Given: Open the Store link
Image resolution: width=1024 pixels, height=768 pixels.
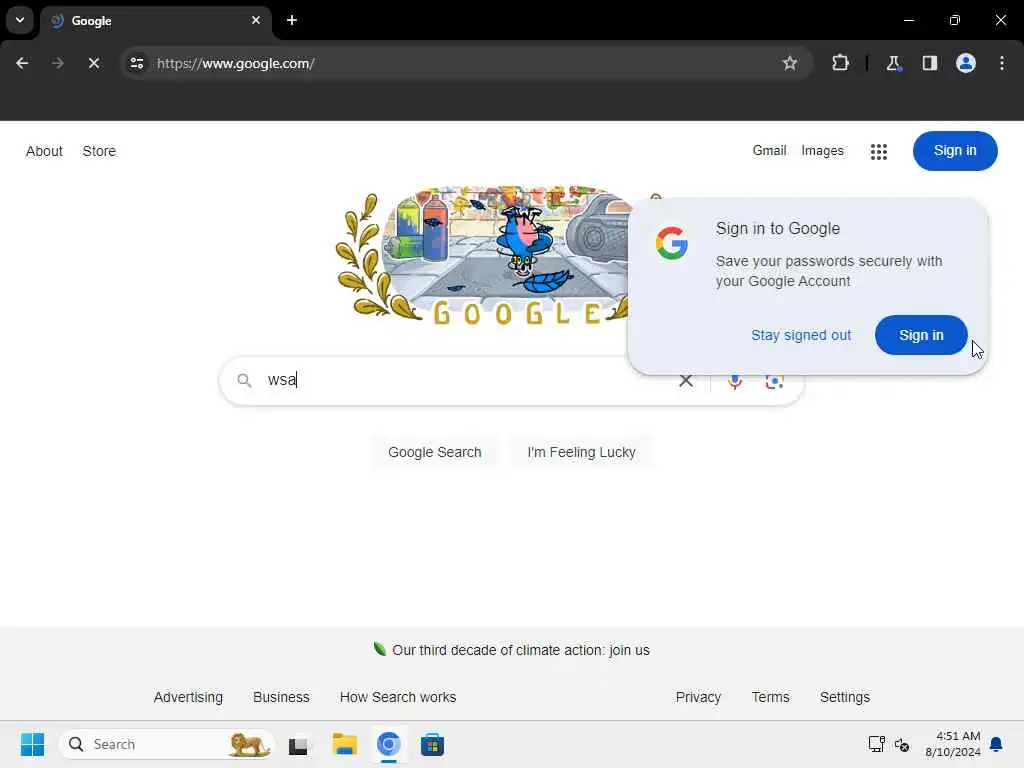Looking at the screenshot, I should click(99, 151).
